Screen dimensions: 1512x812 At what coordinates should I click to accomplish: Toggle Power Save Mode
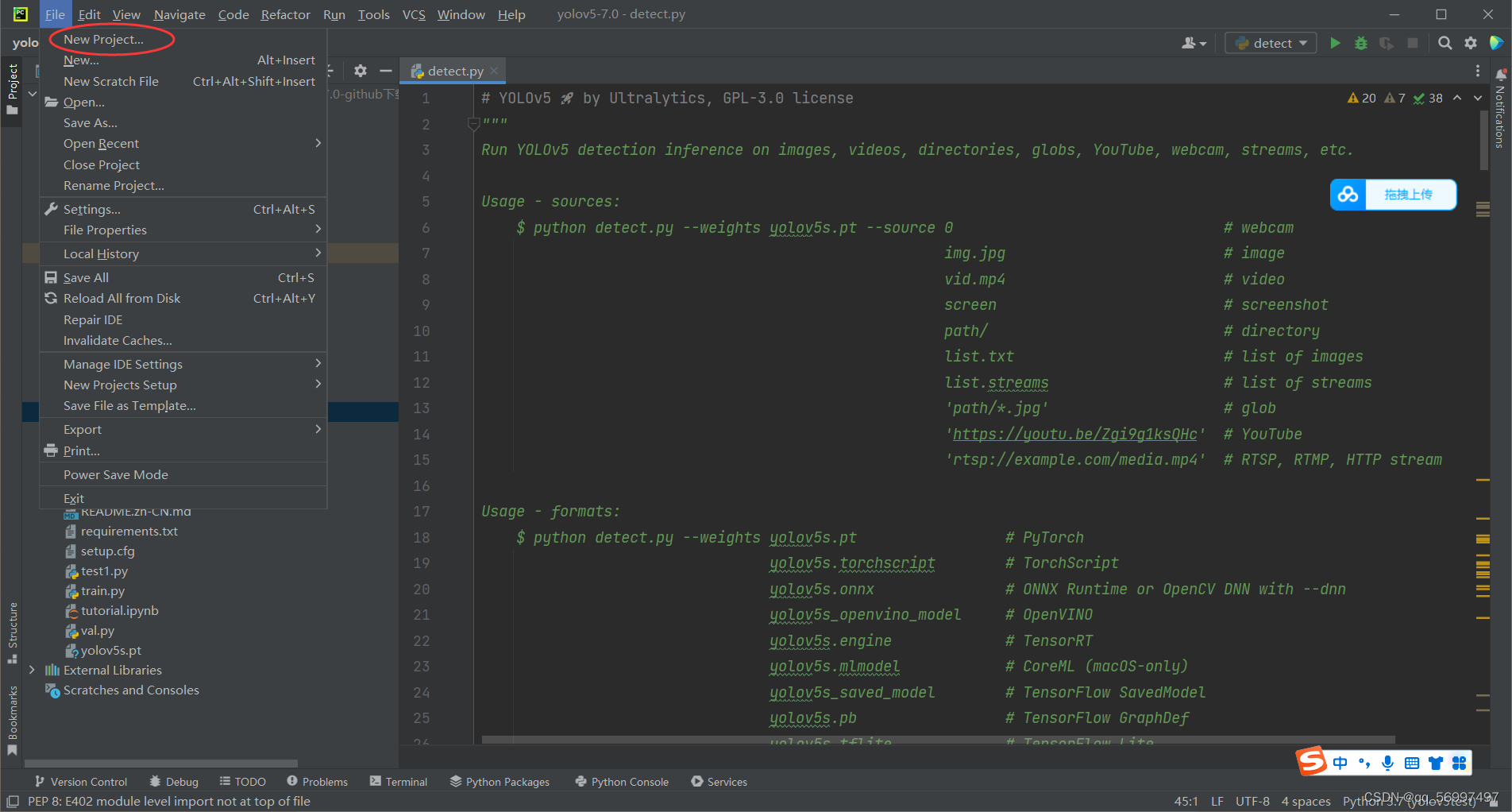pyautogui.click(x=116, y=474)
